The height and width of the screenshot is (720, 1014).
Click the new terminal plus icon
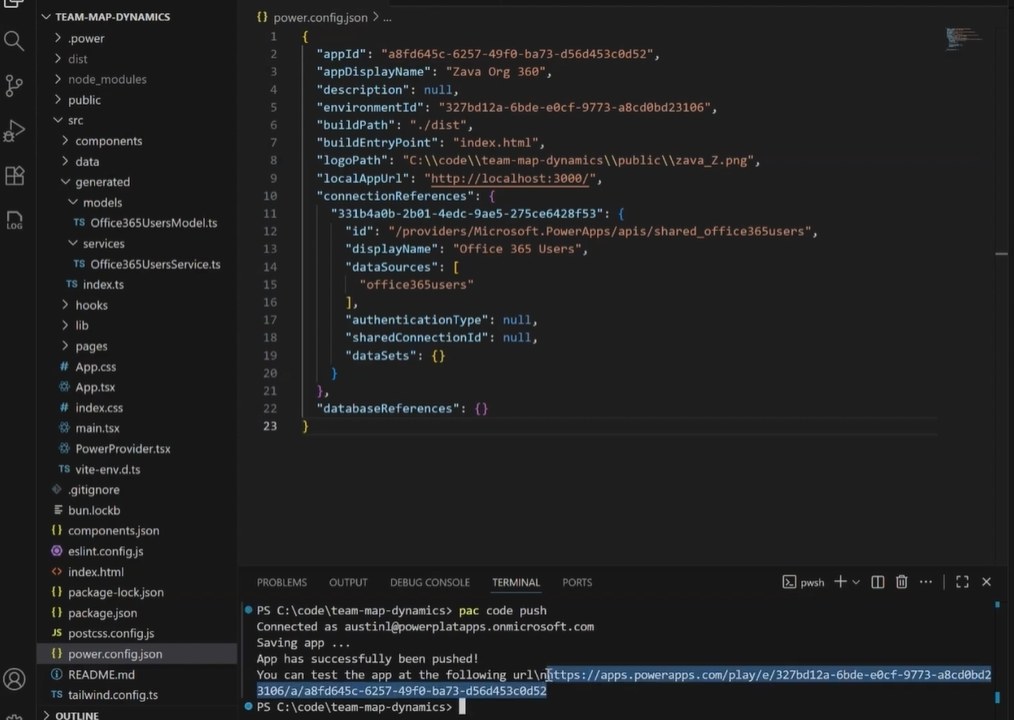pyautogui.click(x=840, y=582)
